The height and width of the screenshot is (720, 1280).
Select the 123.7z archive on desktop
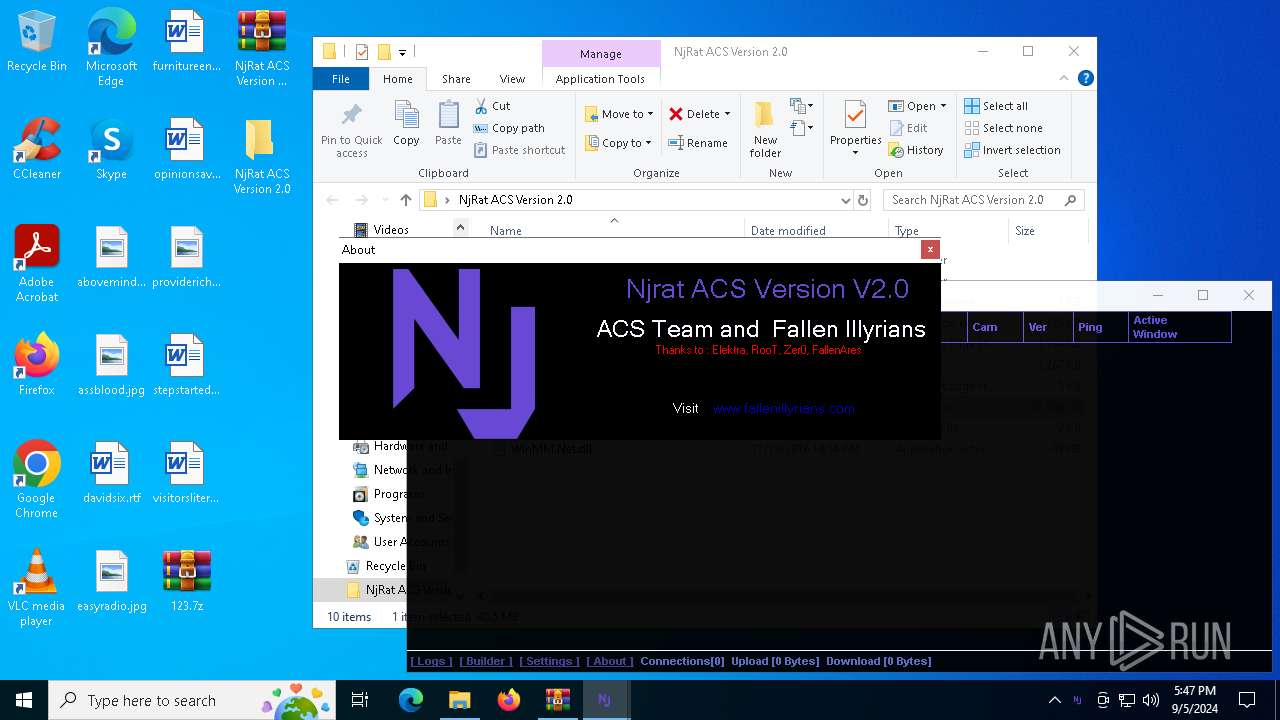[186, 580]
